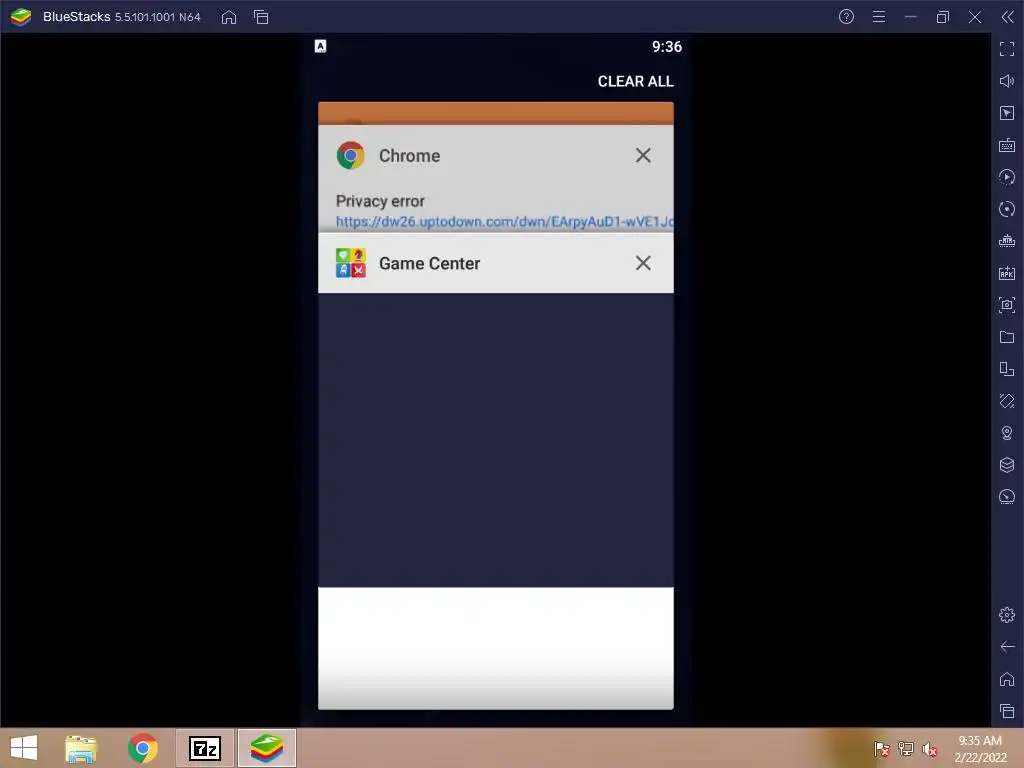The image size is (1024, 768).
Task: Click the eco mode gauge icon
Action: pos(1007,497)
